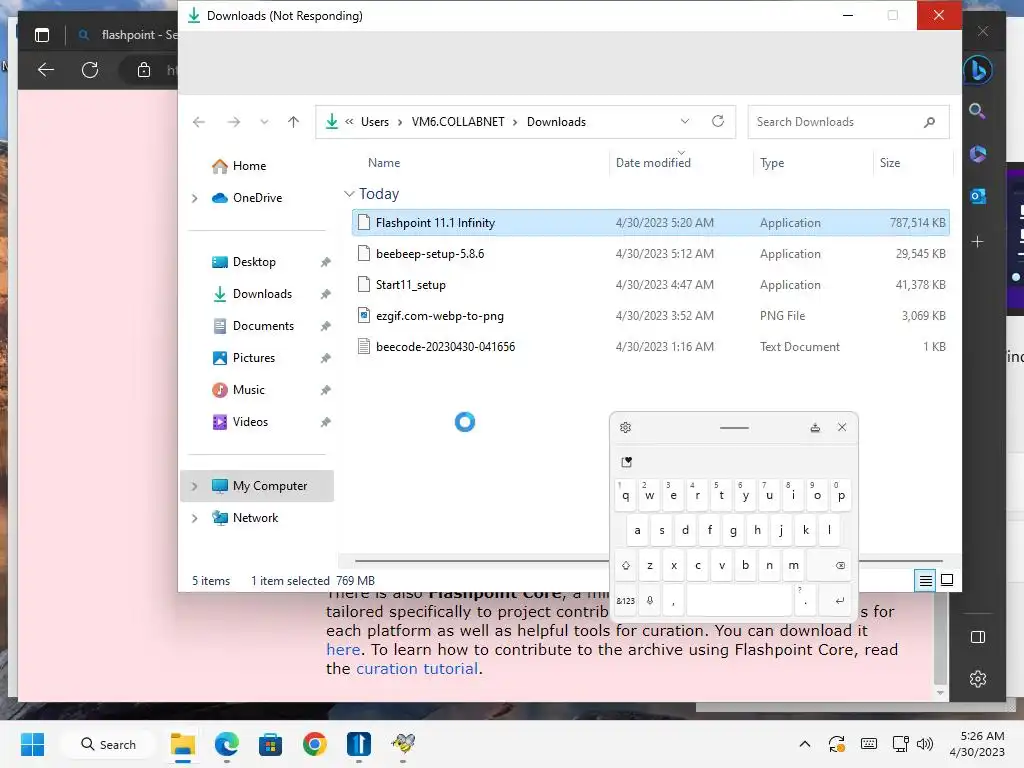Screen dimensions: 1024x768
Task: Open emoji panel on touch keyboard
Action: pos(626,462)
